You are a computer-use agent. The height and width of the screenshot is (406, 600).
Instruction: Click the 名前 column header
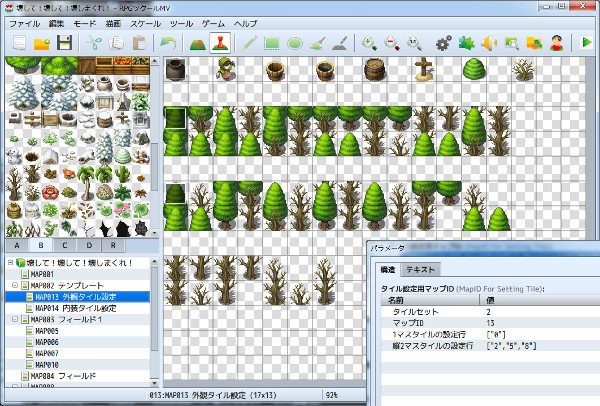(430, 300)
